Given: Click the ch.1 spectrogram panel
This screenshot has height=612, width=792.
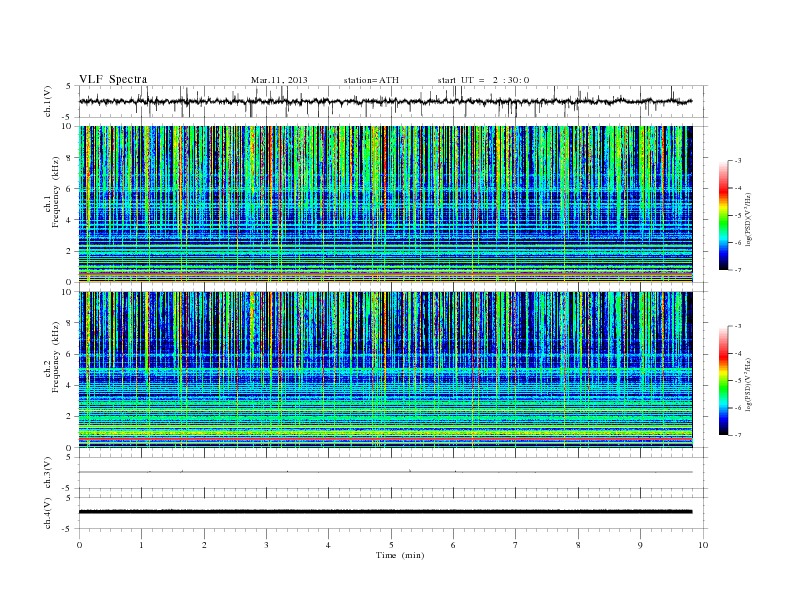Looking at the screenshot, I should click(385, 204).
